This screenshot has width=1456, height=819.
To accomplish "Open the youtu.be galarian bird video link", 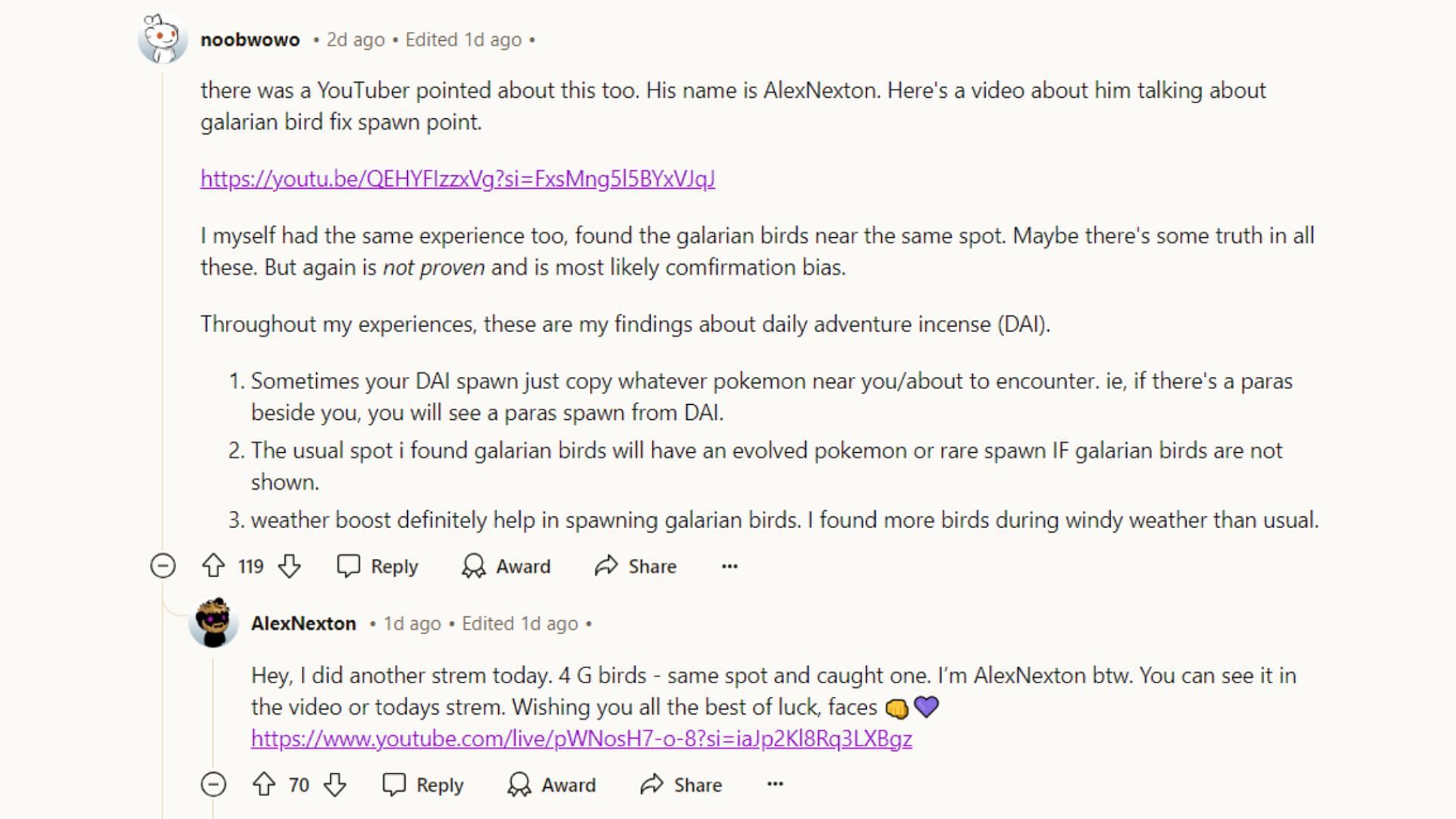I will point(458,178).
